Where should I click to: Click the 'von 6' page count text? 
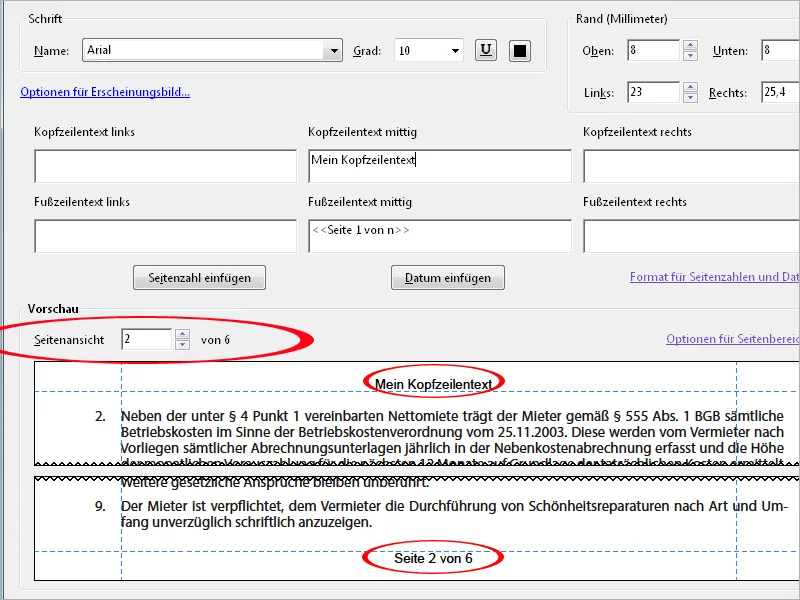[x=215, y=340]
